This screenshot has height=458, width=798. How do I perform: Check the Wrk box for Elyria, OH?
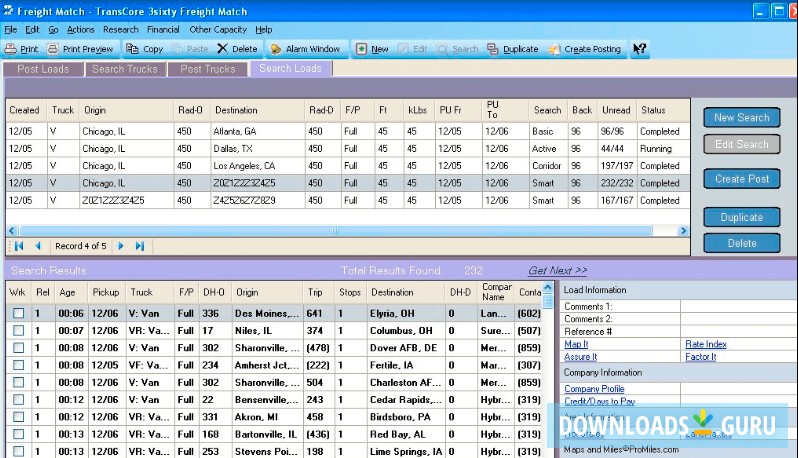(18, 313)
